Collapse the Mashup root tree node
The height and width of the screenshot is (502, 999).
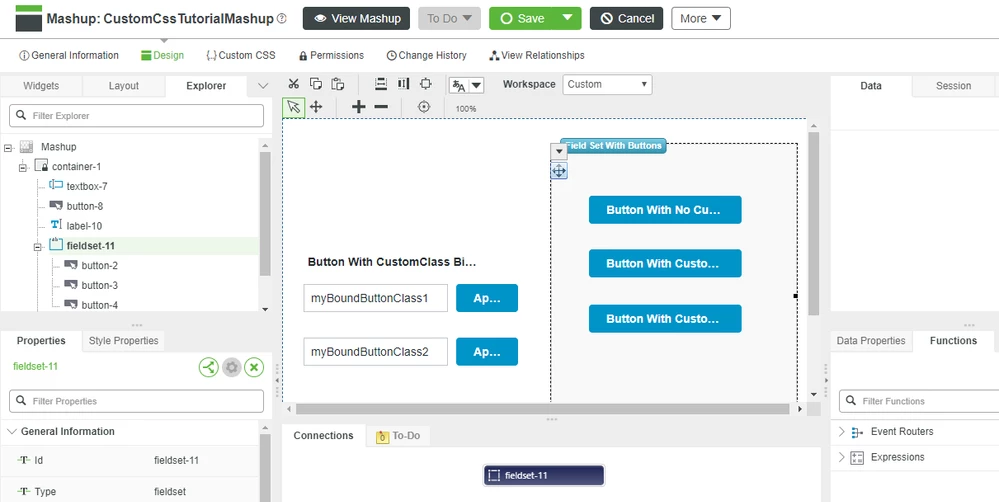coord(8,148)
